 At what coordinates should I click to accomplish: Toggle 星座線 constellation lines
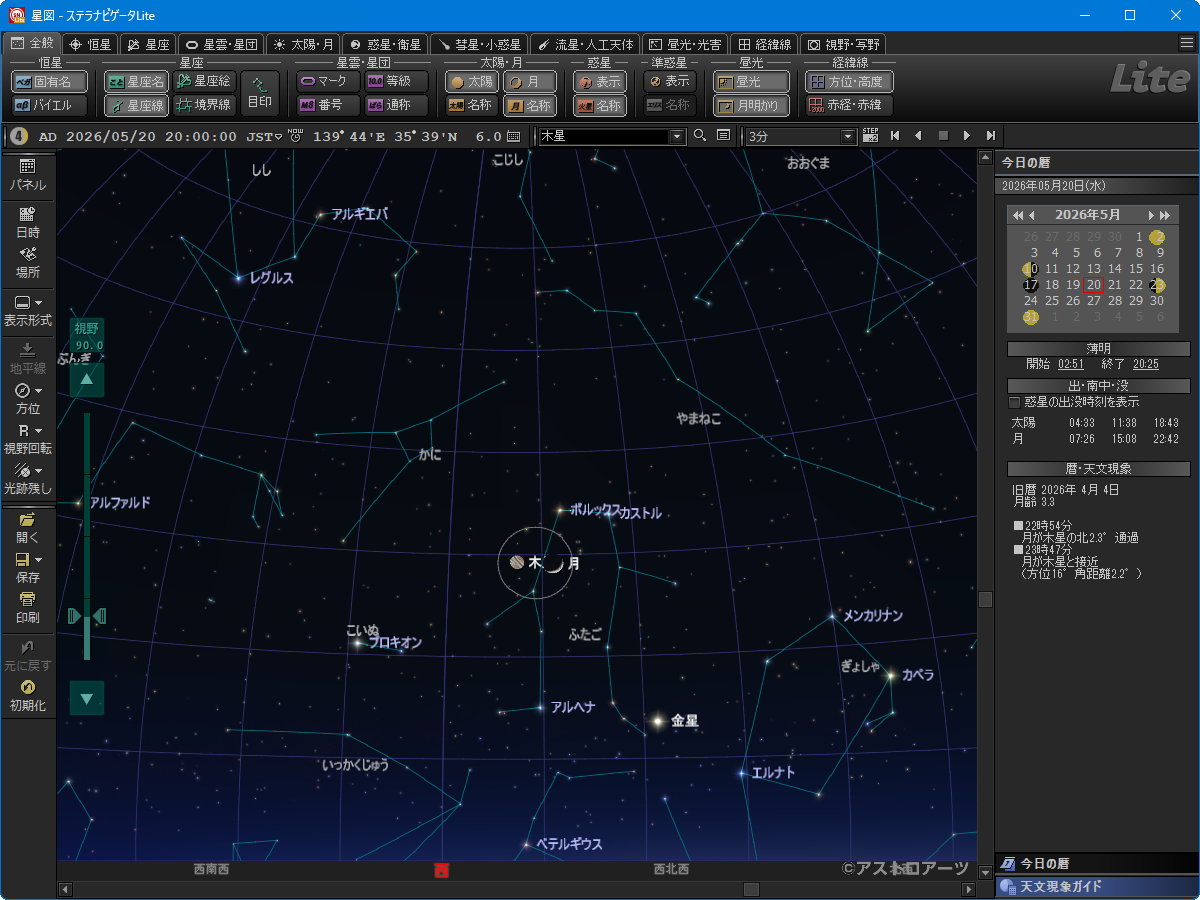pyautogui.click(x=137, y=105)
